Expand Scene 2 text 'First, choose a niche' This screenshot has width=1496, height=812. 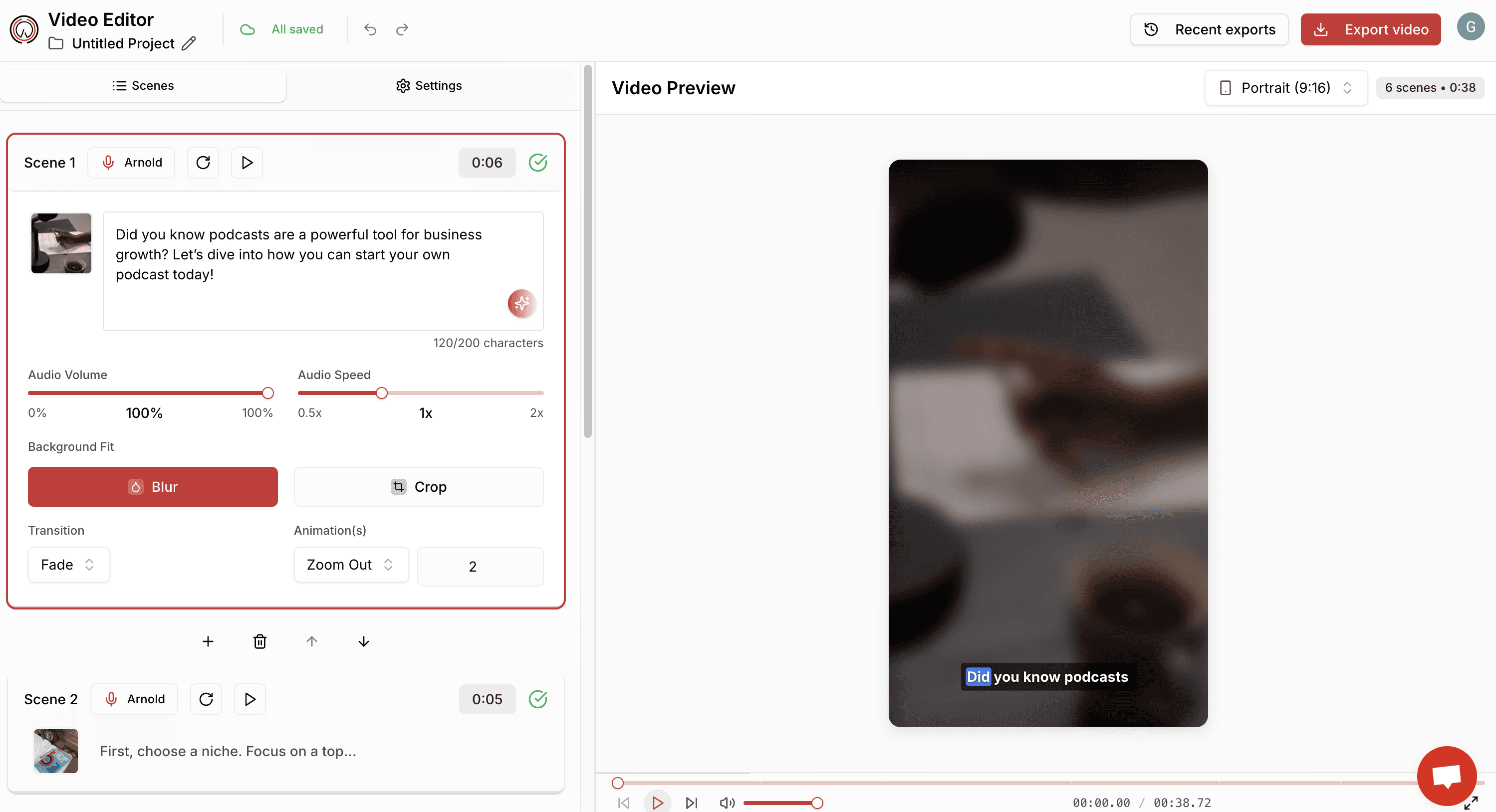pyautogui.click(x=228, y=751)
